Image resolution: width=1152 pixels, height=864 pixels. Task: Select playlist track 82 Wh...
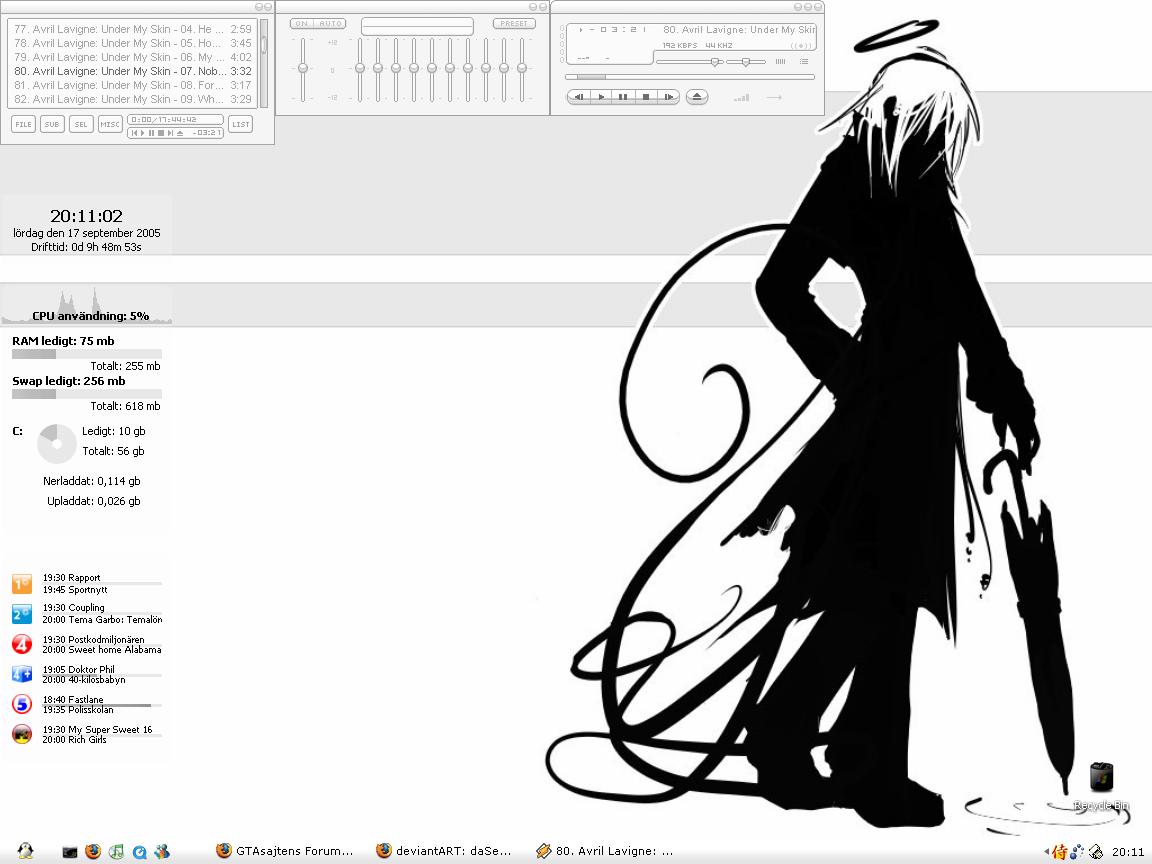(133, 99)
